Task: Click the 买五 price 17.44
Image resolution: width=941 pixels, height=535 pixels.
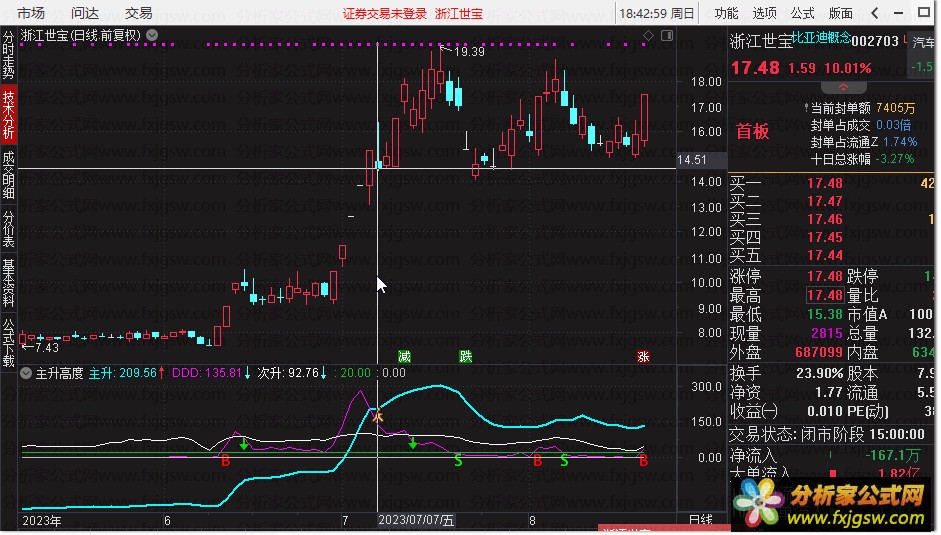Action: coord(825,255)
